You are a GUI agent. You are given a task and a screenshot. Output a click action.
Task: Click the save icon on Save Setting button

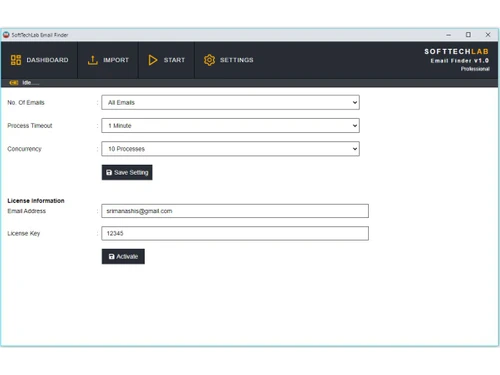coord(109,172)
